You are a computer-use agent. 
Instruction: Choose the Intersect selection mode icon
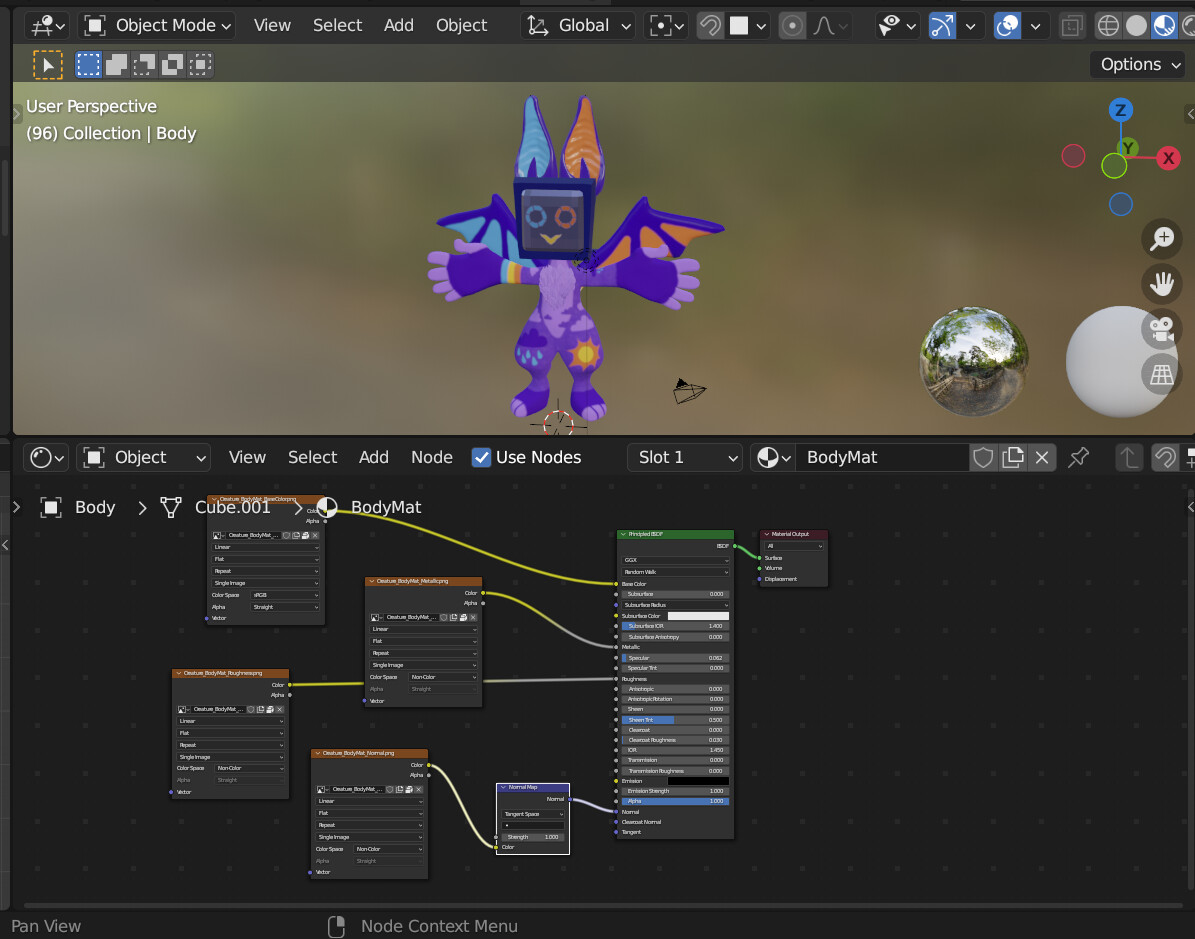200,65
